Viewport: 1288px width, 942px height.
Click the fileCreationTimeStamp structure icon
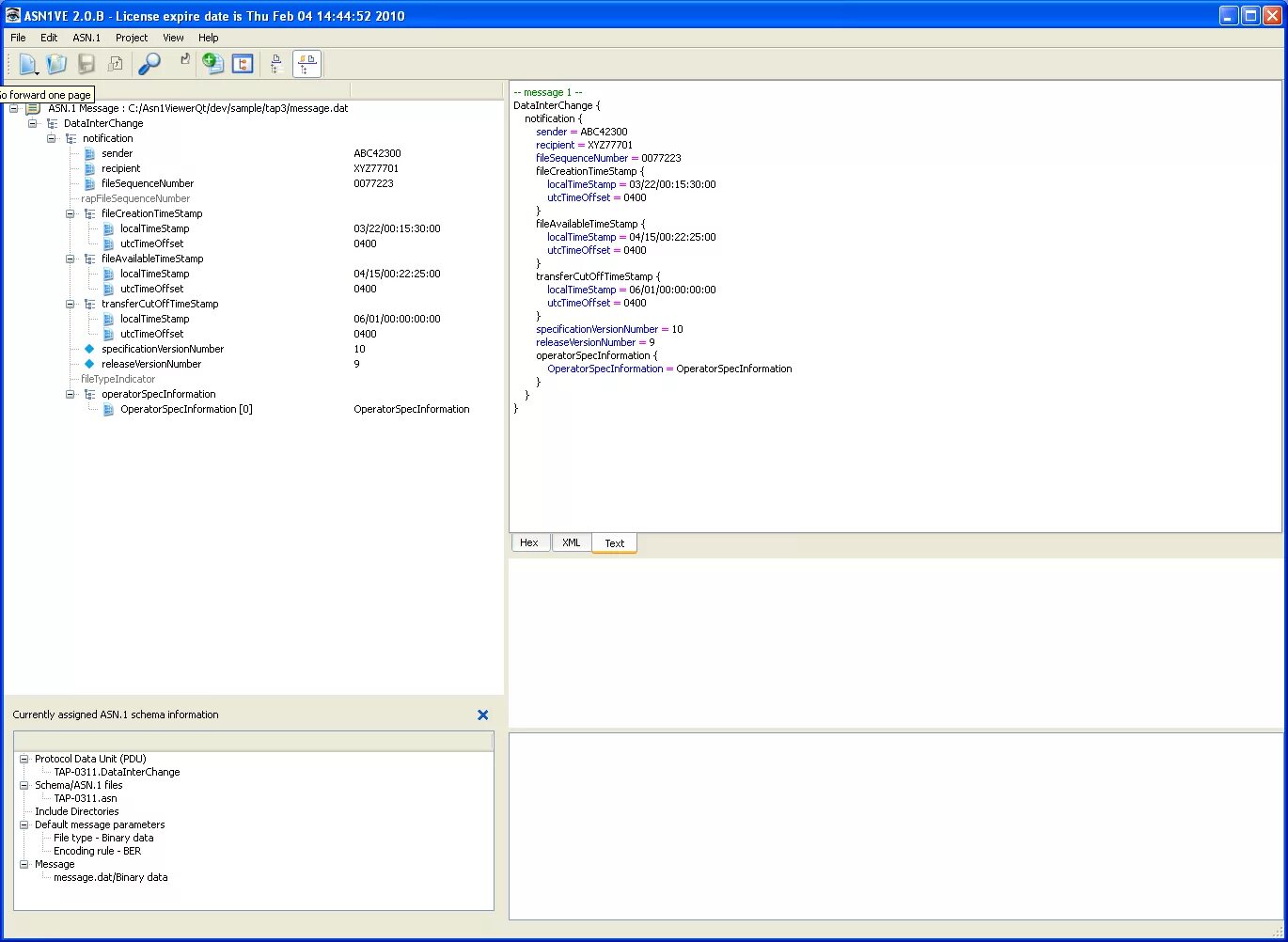click(89, 213)
